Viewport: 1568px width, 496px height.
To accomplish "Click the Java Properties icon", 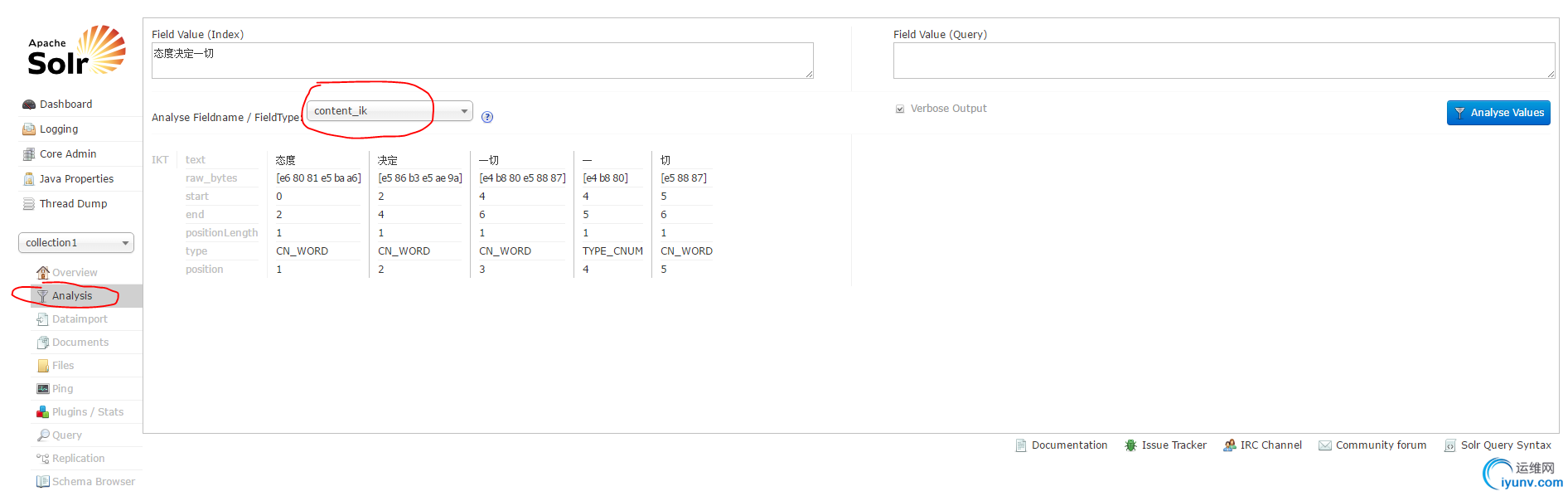I will [x=29, y=179].
